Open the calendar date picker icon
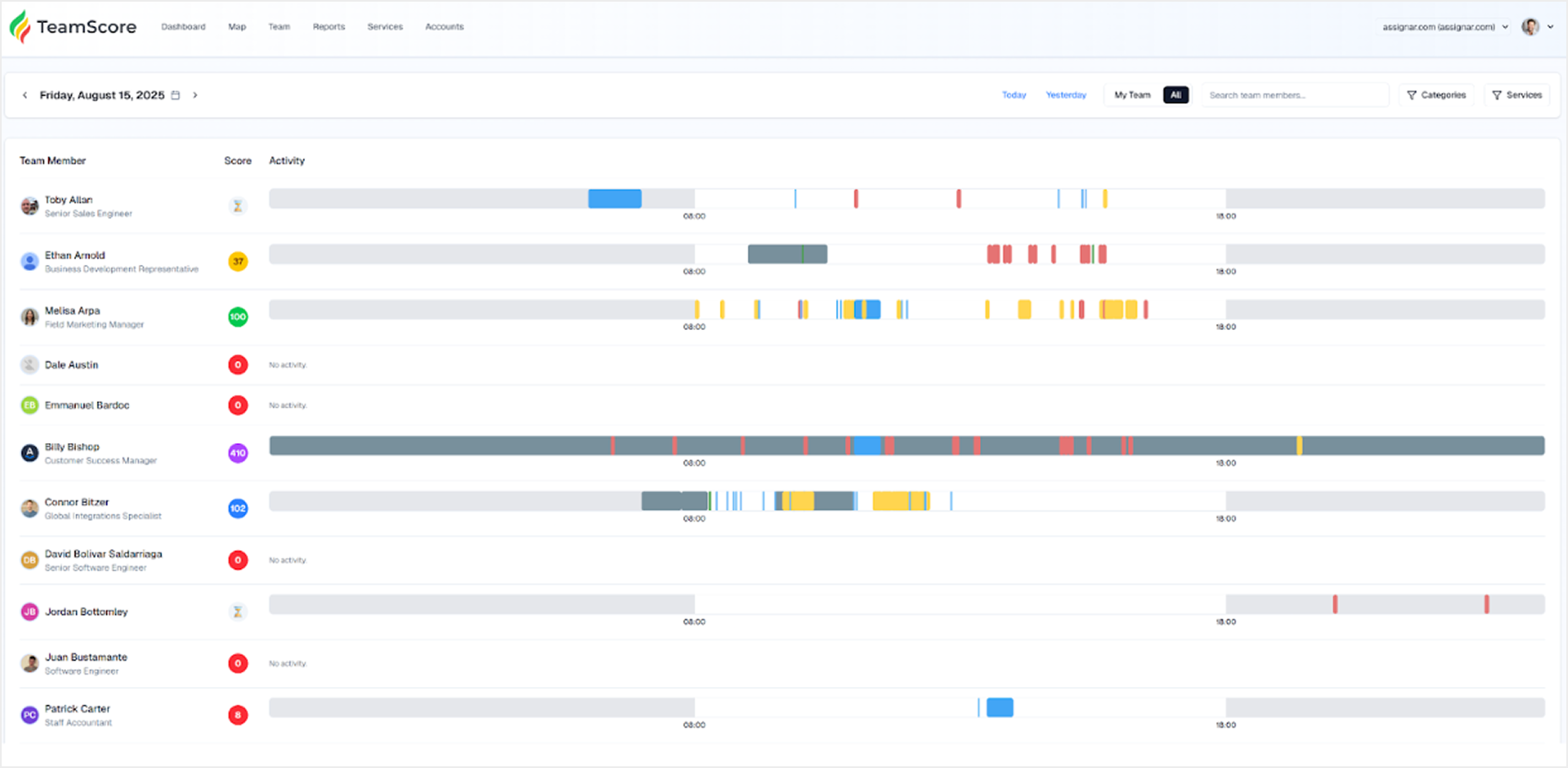Screen dimensions: 1568x768 click(176, 95)
